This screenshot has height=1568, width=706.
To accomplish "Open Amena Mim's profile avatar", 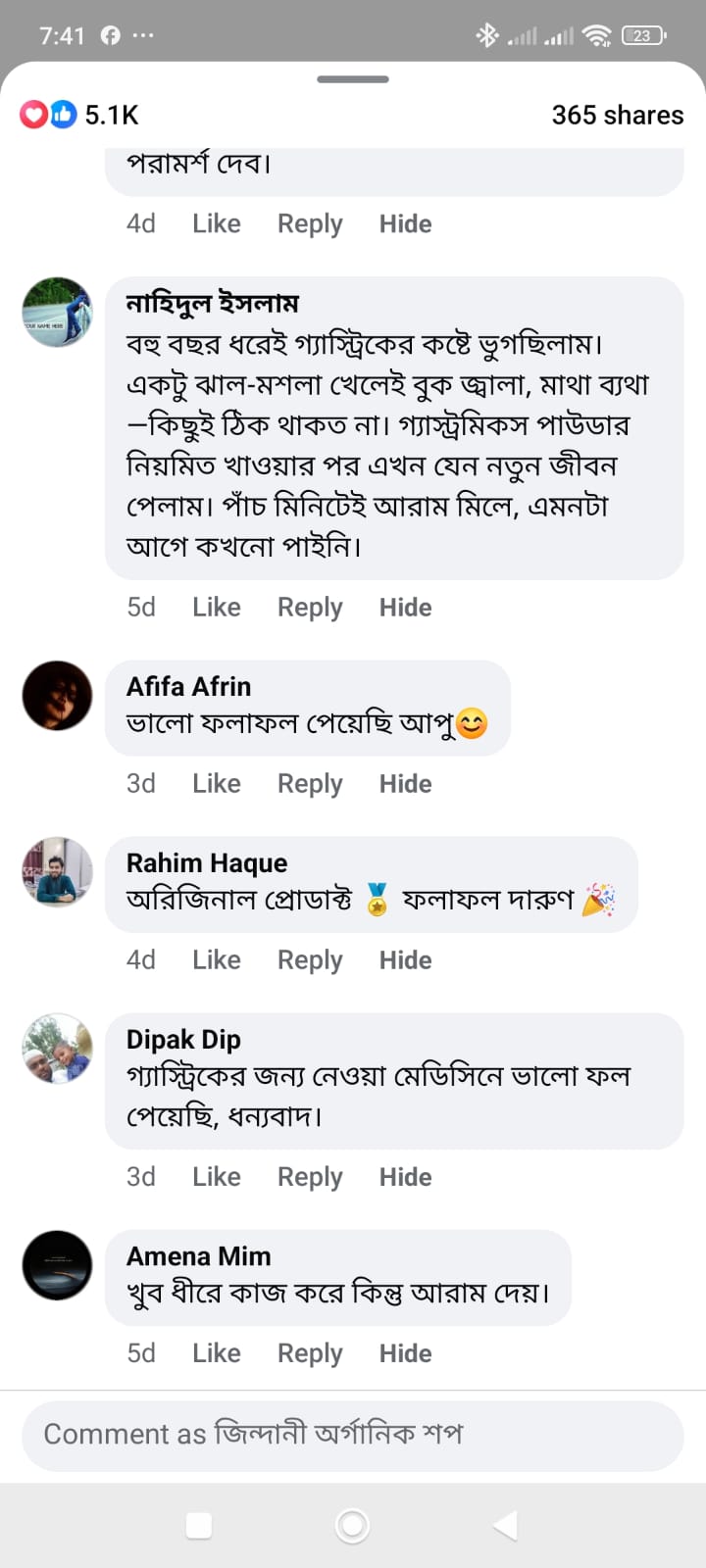I will (58, 1265).
